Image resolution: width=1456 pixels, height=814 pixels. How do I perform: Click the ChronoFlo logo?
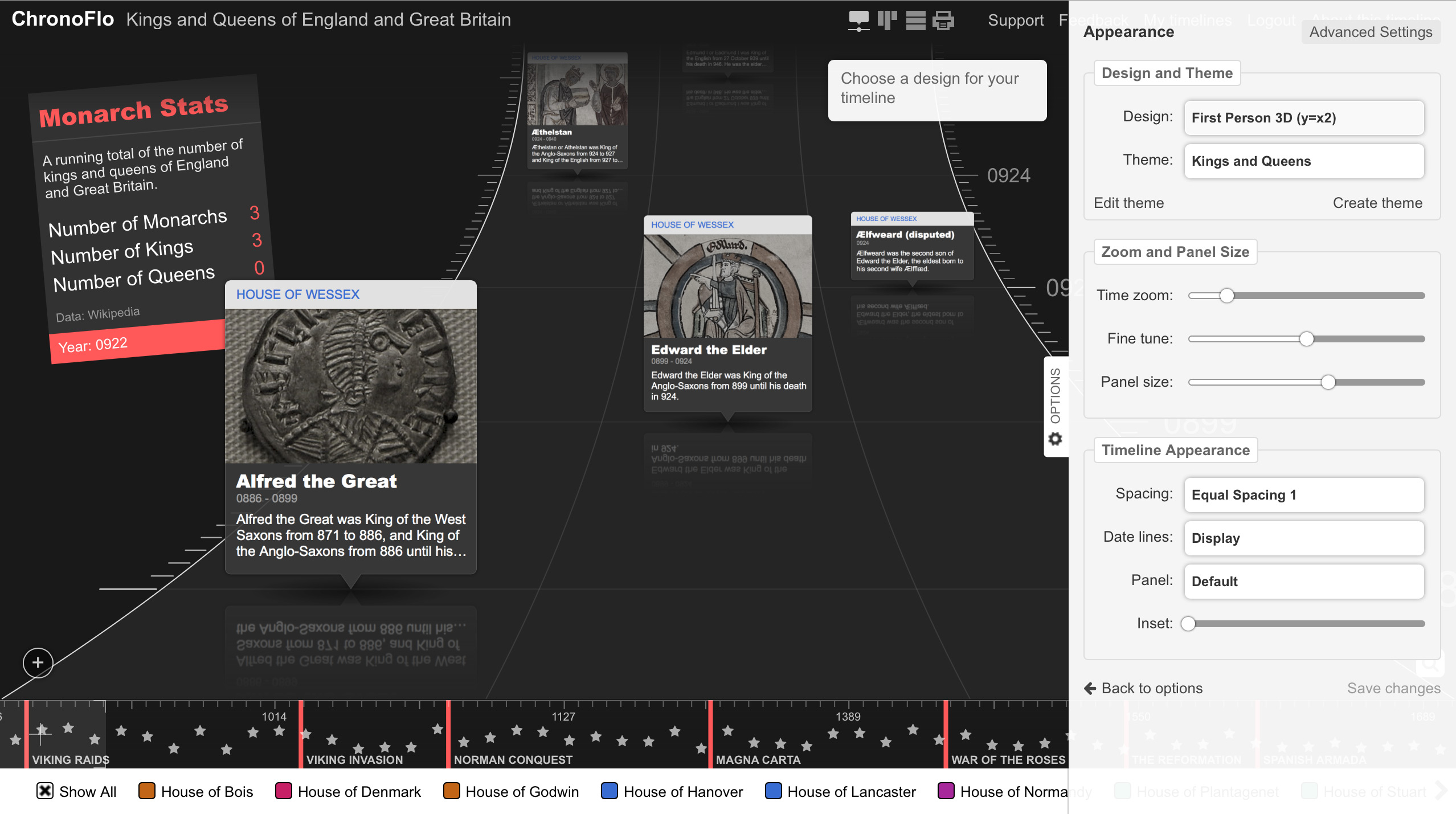(63, 19)
